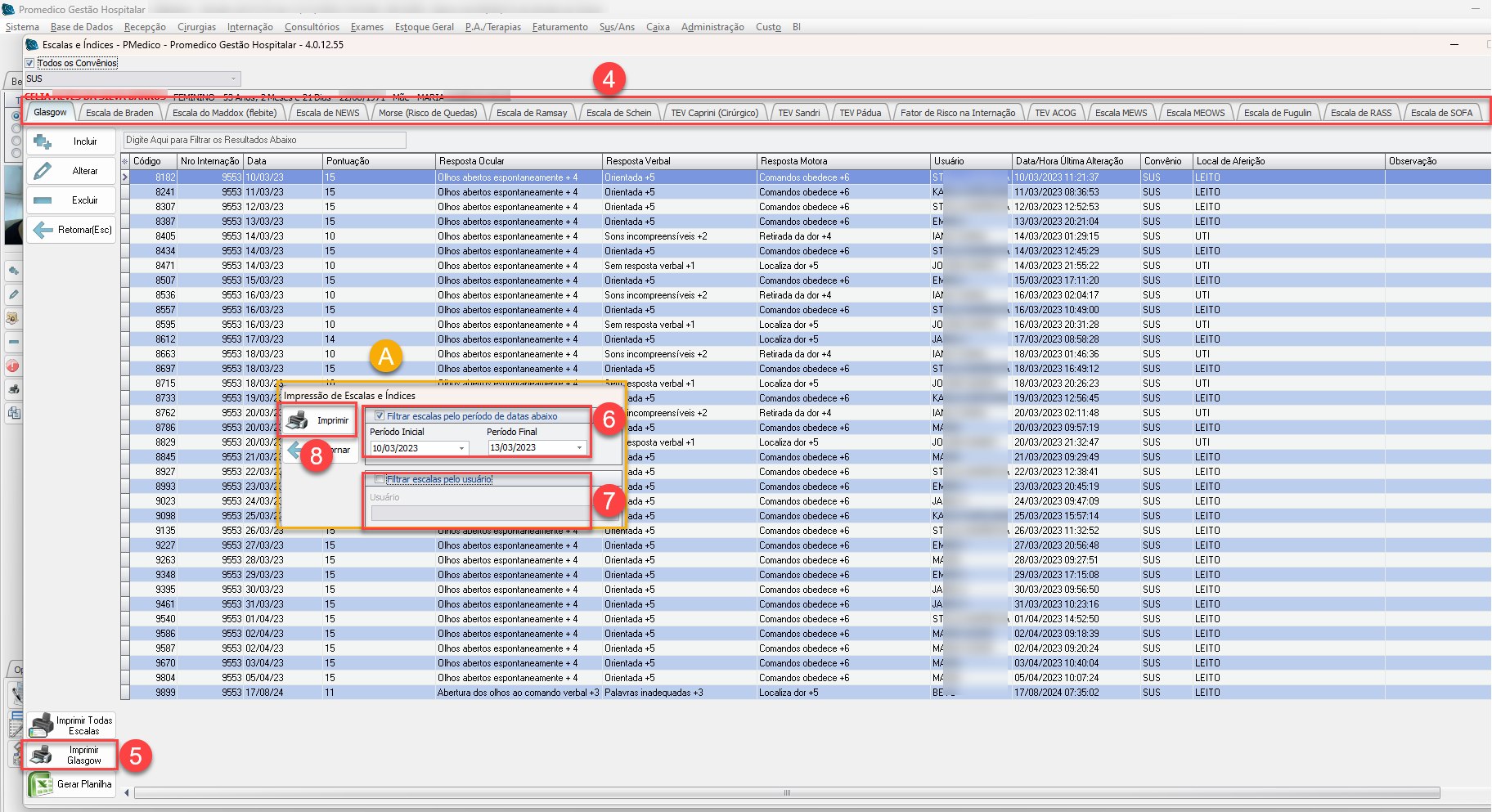Click the Gerar Planilha spreadsheet icon

tap(41, 784)
